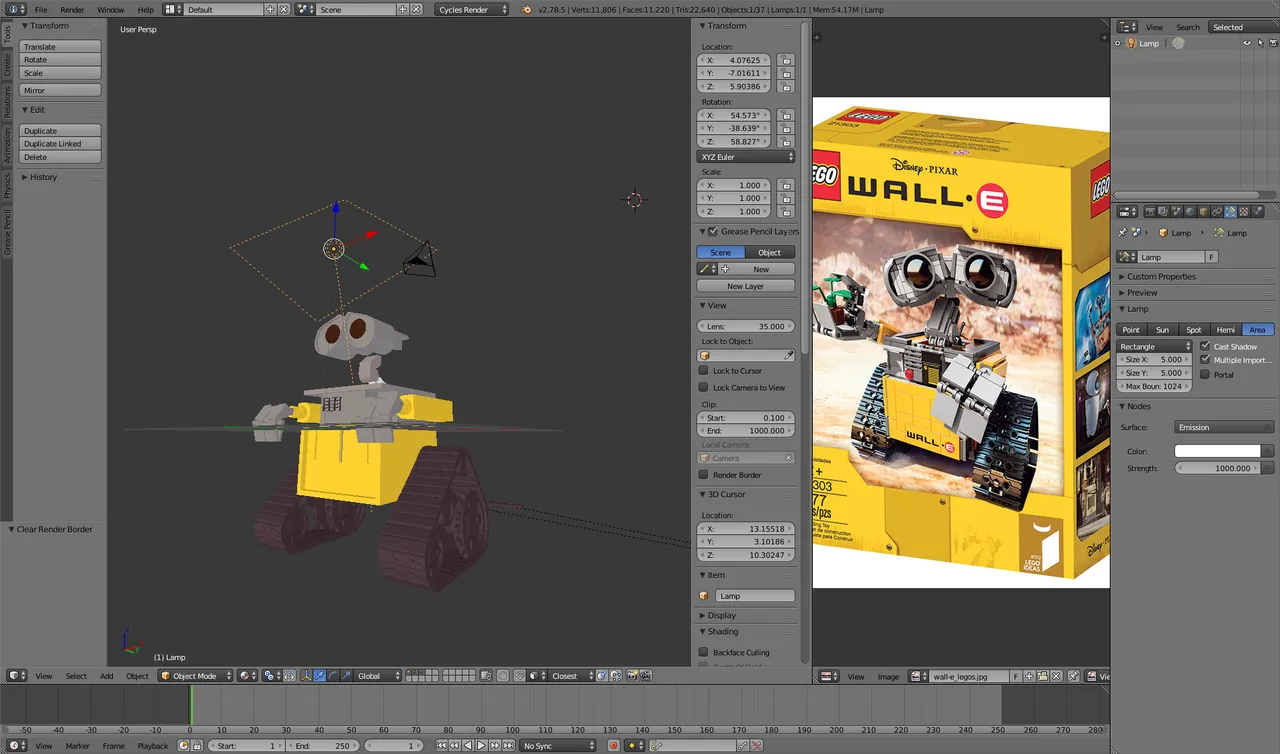
Task: Enable the rotate manipulator arc
Action: [x=332, y=676]
